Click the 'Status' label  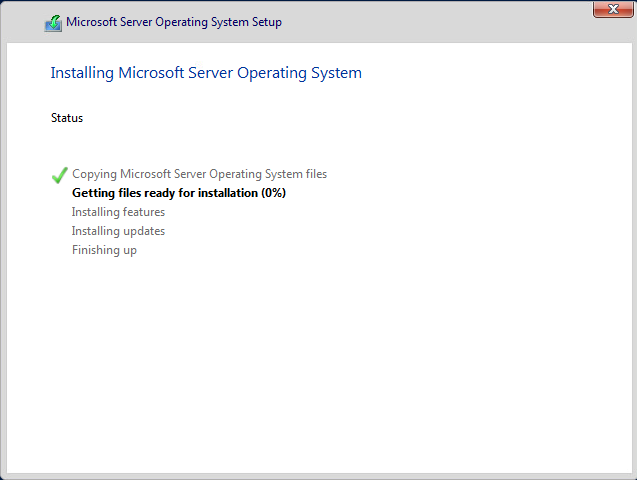click(x=67, y=118)
